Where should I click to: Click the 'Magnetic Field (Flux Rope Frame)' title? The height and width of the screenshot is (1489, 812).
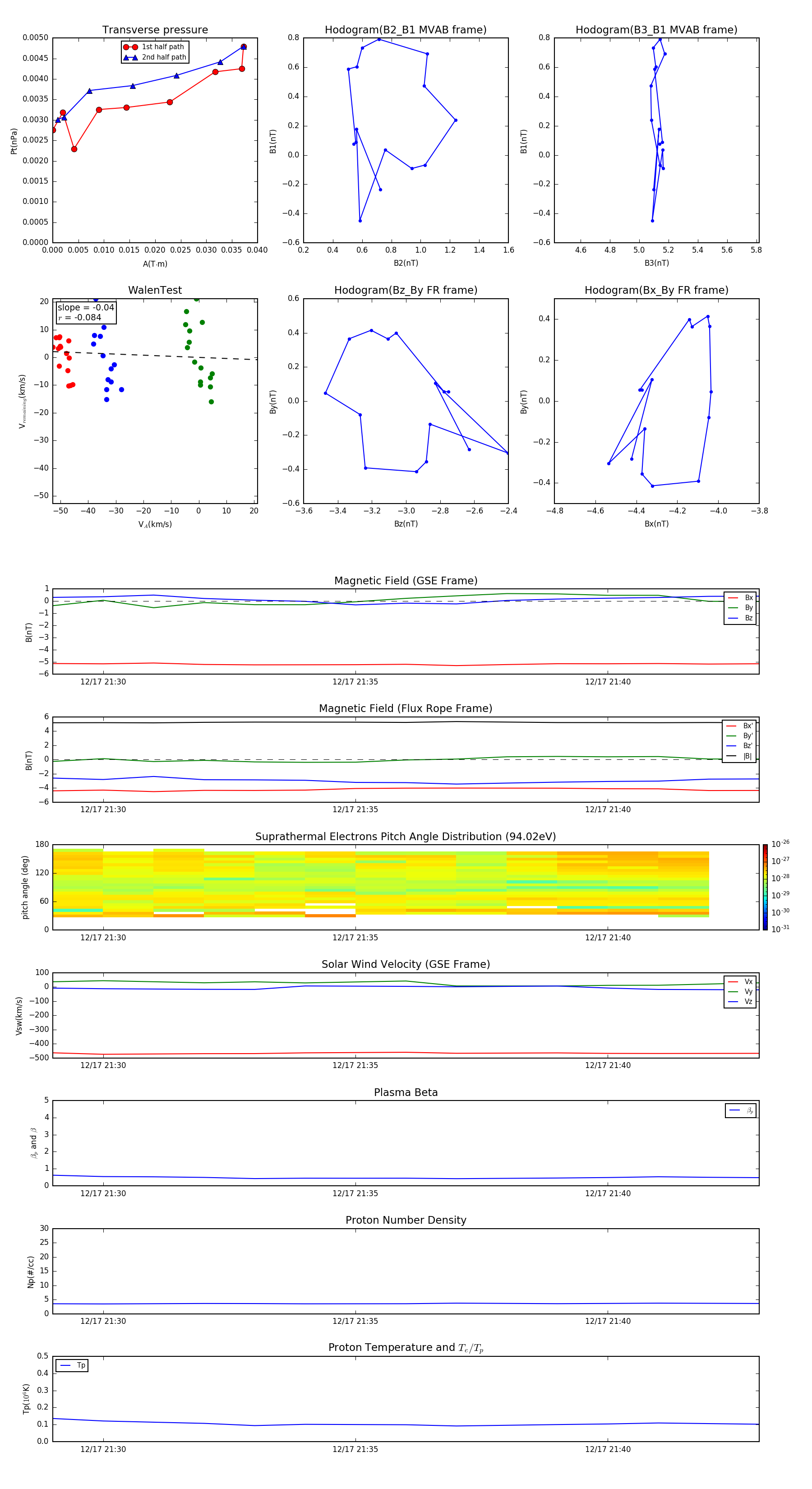tap(406, 709)
